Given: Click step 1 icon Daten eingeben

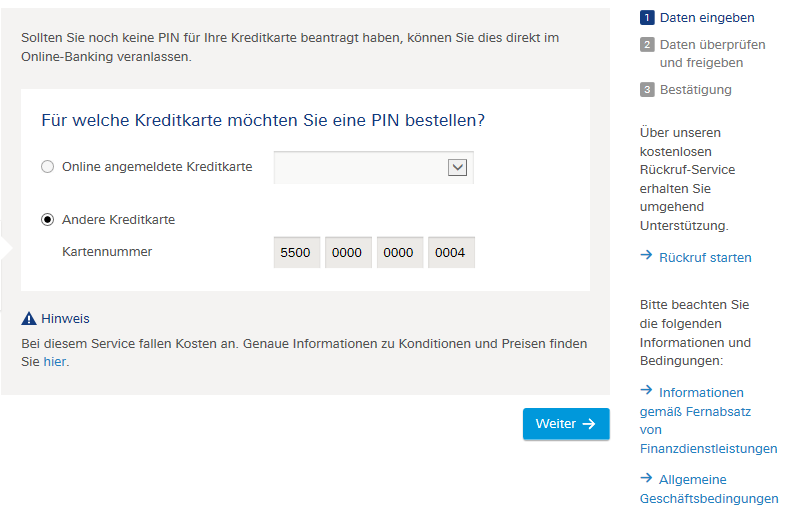Looking at the screenshot, I should pos(647,18).
